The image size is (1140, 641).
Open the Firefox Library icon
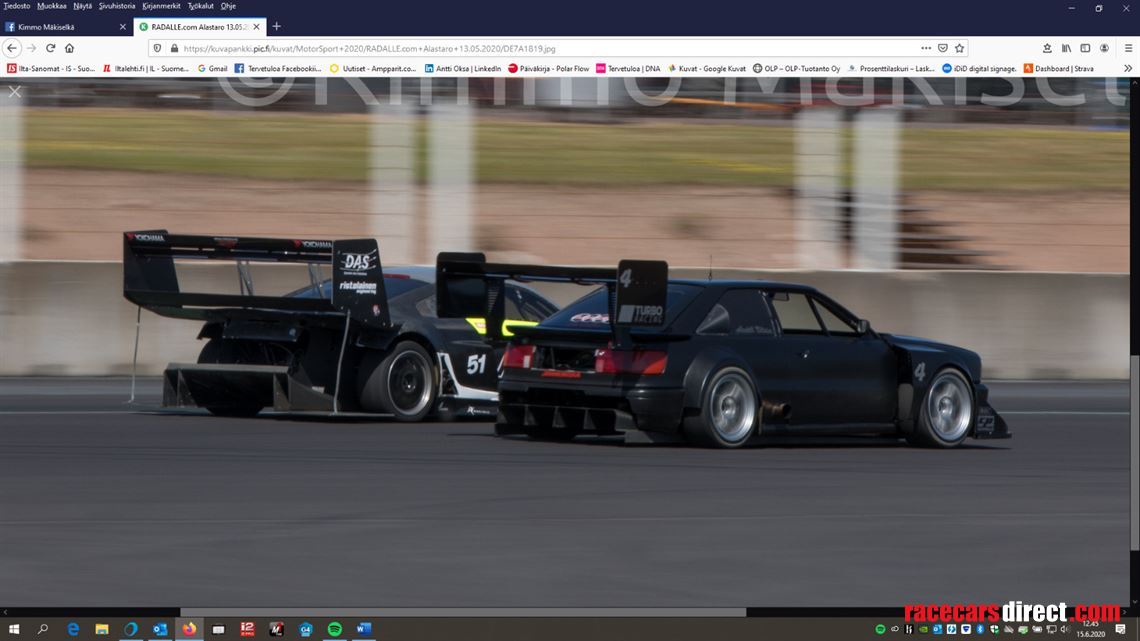pyautogui.click(x=1066, y=47)
